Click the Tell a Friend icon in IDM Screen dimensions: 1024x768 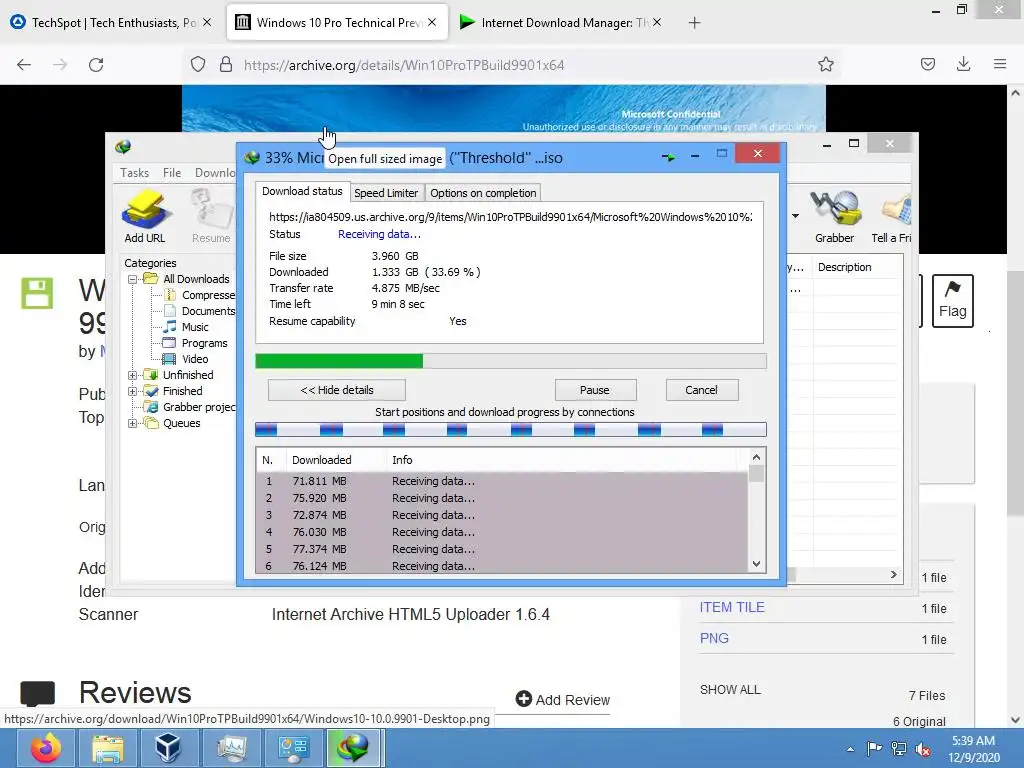pos(892,216)
